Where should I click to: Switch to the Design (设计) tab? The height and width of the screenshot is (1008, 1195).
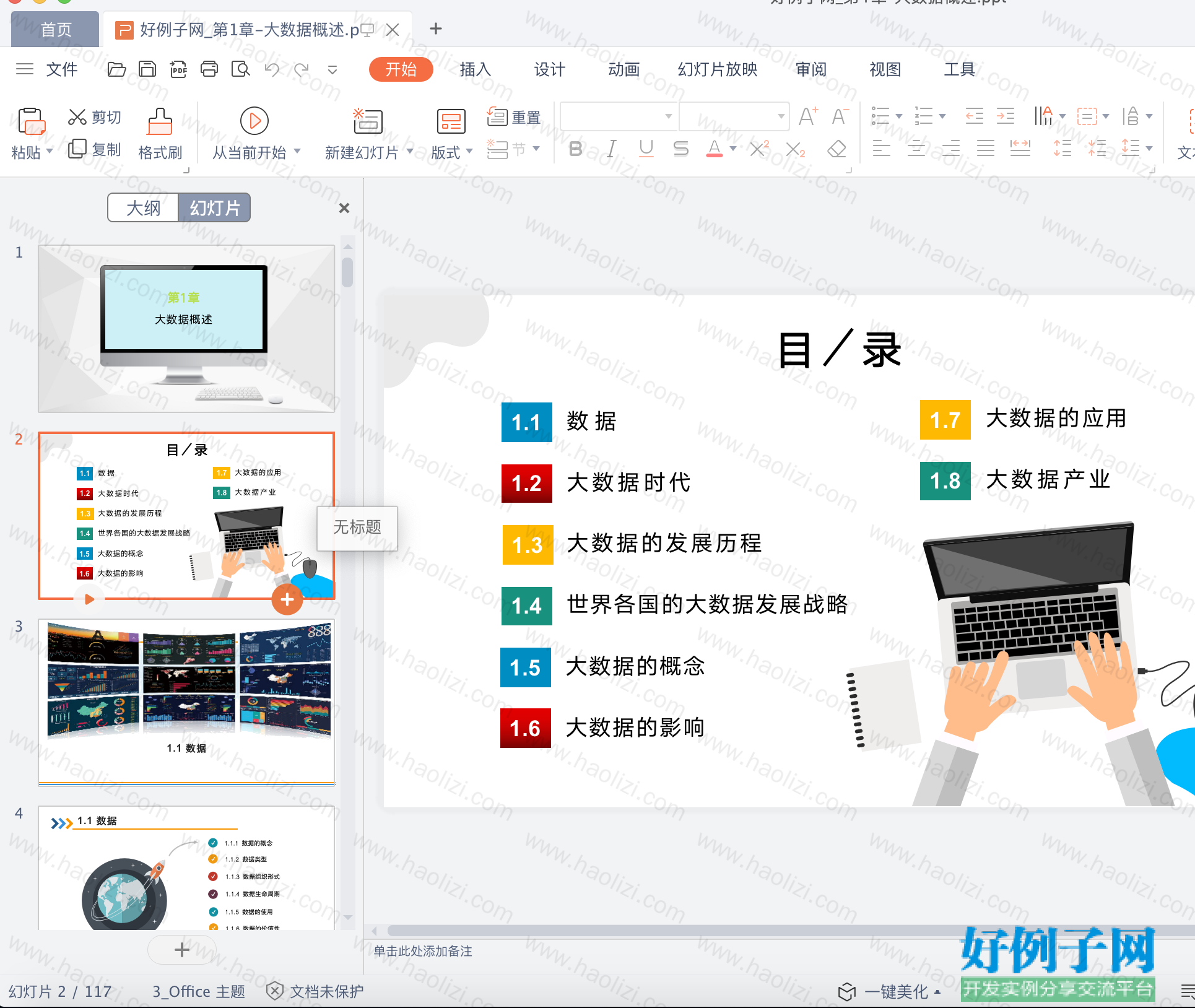(x=550, y=69)
